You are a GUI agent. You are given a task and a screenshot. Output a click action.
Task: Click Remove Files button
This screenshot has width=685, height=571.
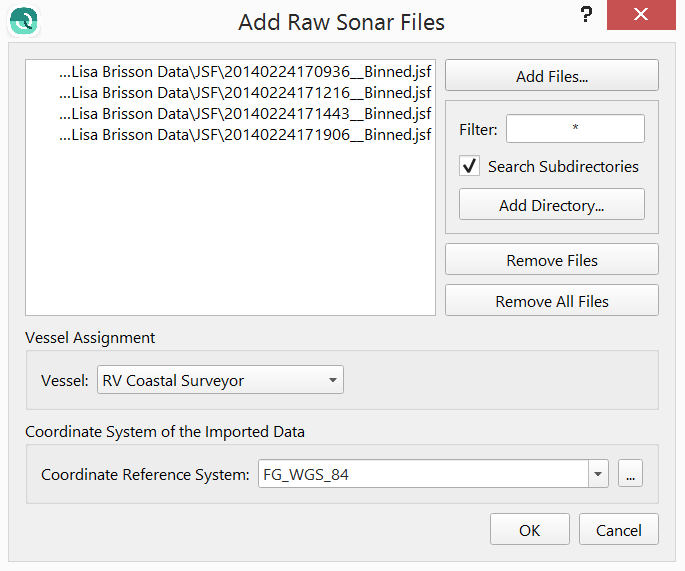coord(551,260)
